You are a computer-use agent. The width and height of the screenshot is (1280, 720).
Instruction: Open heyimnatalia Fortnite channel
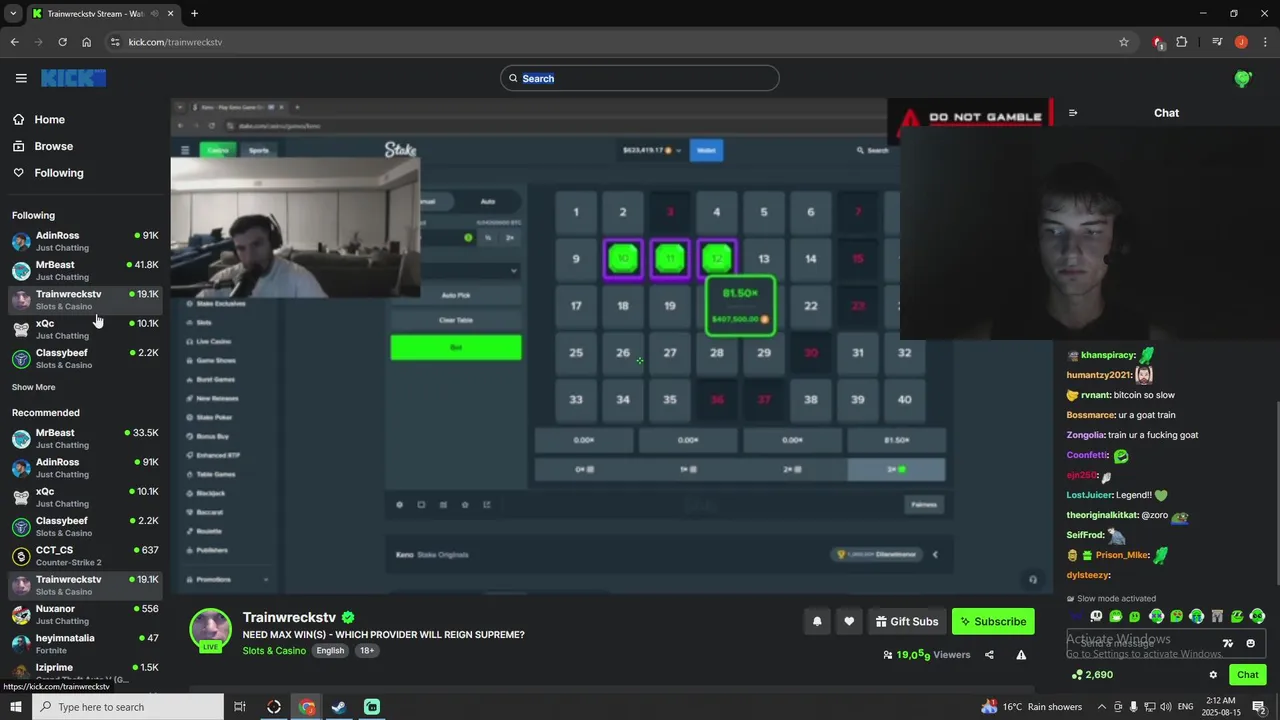point(85,643)
